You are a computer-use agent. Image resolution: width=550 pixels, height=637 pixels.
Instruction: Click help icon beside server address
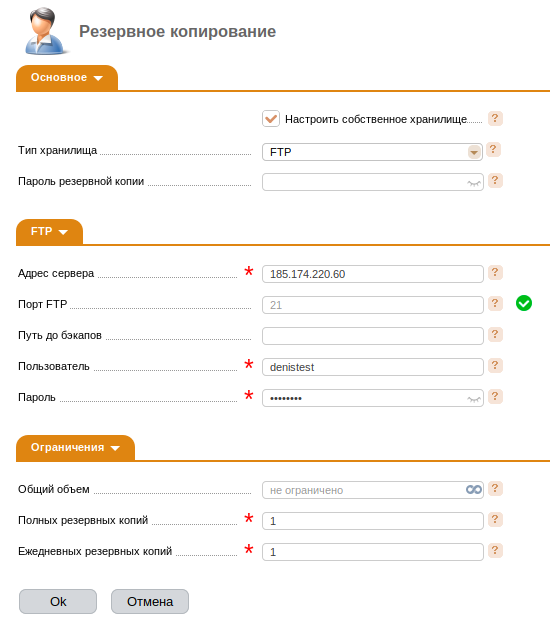point(495,273)
